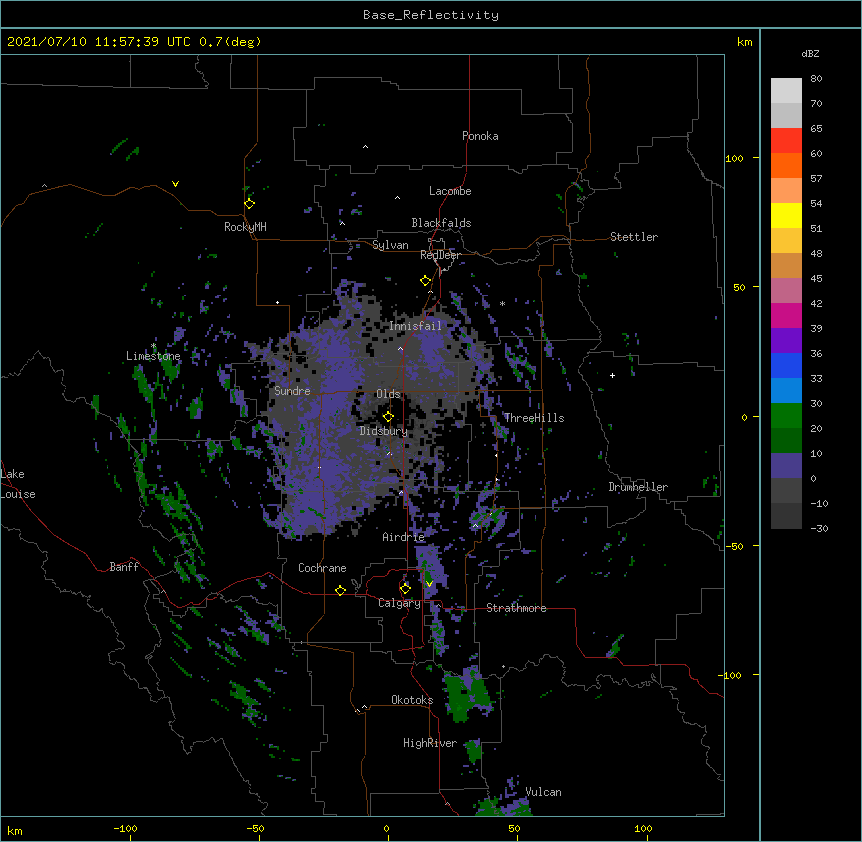Click the Cochrane city label
The width and height of the screenshot is (862, 842).
coord(322,568)
